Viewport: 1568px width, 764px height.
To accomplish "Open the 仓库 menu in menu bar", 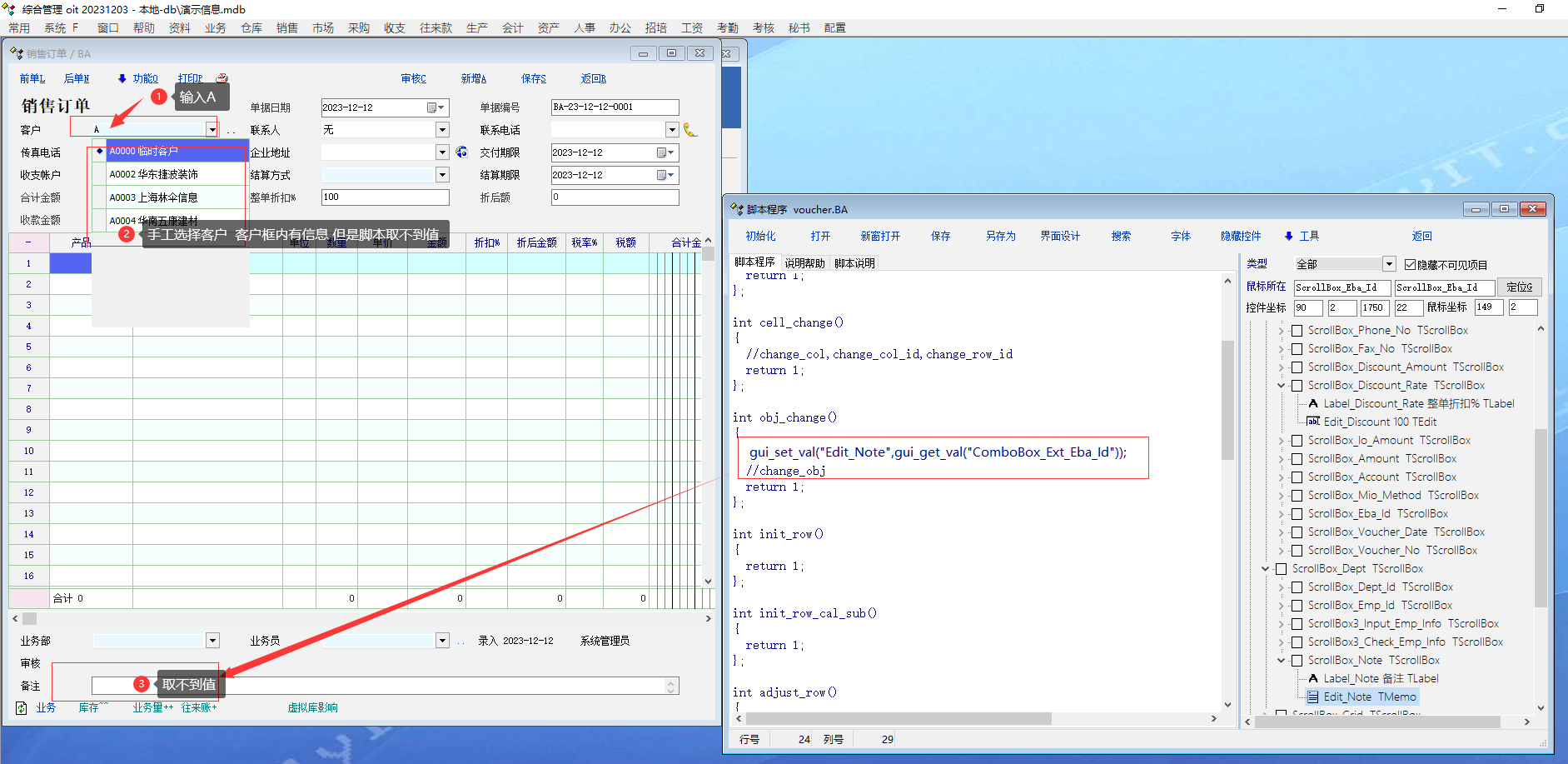I will point(251,27).
